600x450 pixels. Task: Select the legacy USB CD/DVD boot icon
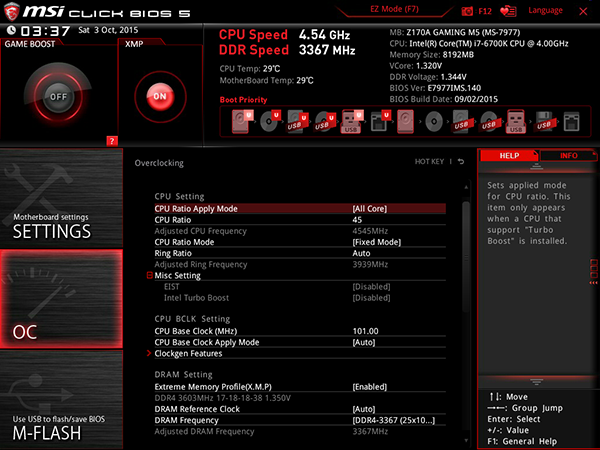pyautogui.click(x=489, y=121)
